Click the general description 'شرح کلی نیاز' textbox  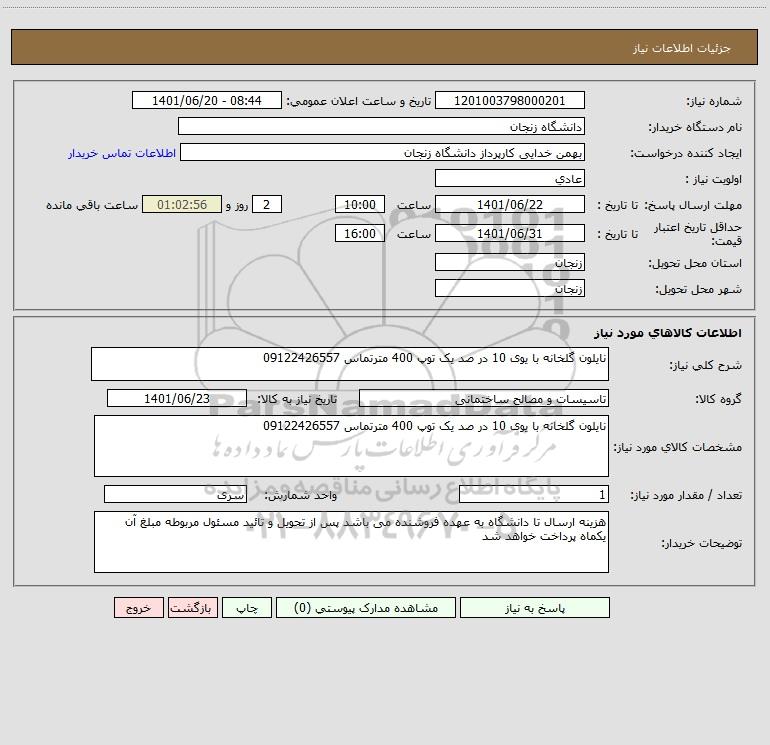350,364
